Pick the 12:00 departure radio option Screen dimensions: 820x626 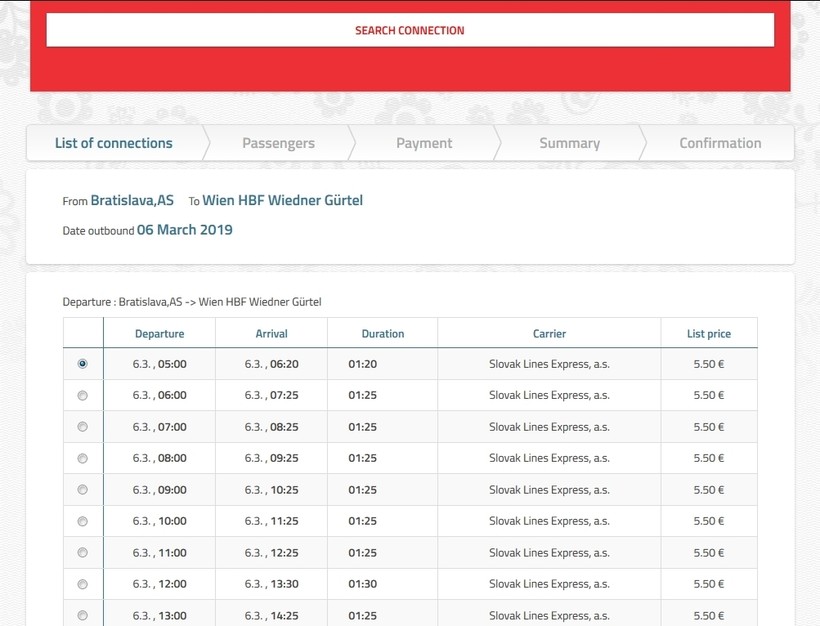tap(83, 585)
